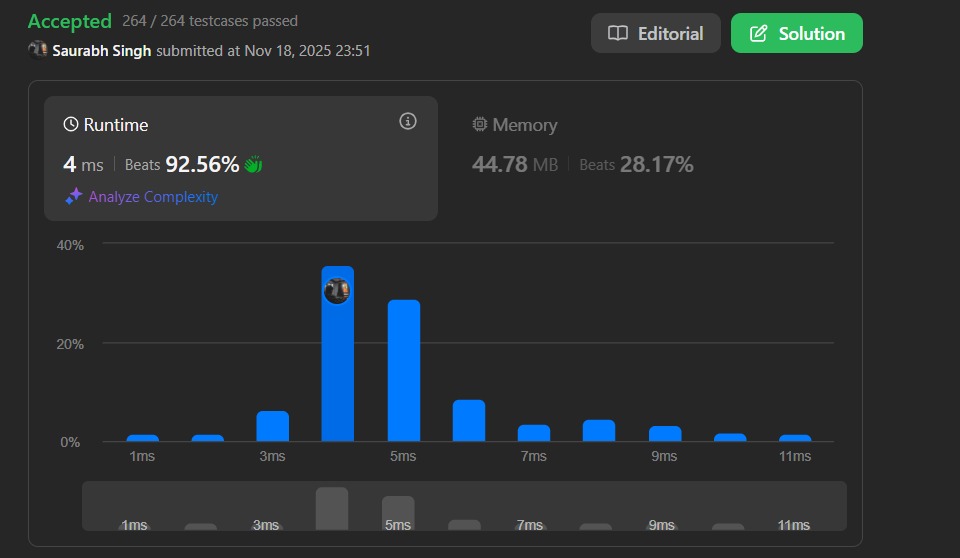The image size is (960, 558).
Task: Click the pencil icon in Solution button
Action: (x=759, y=33)
